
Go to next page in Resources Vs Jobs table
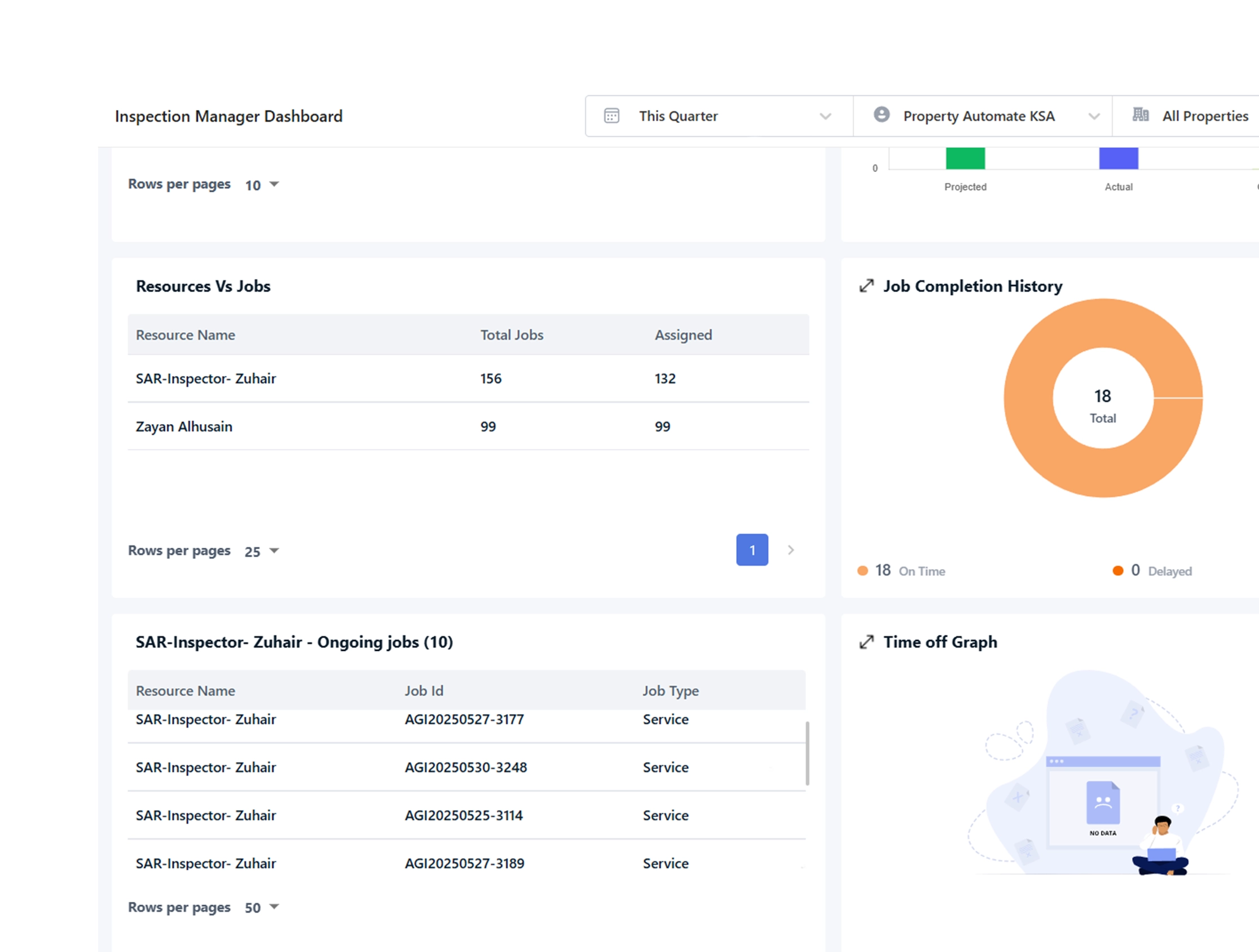coord(791,550)
